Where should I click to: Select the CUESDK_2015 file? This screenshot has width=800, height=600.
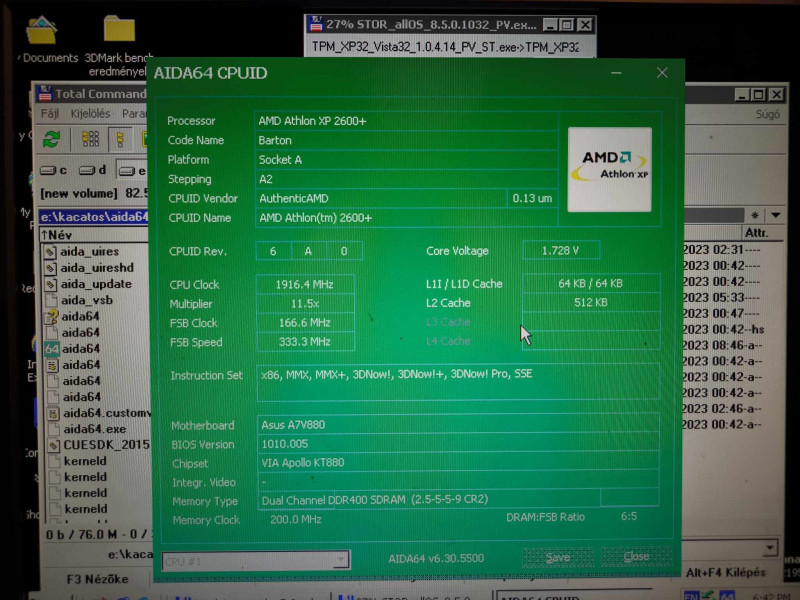pyautogui.click(x=98, y=445)
